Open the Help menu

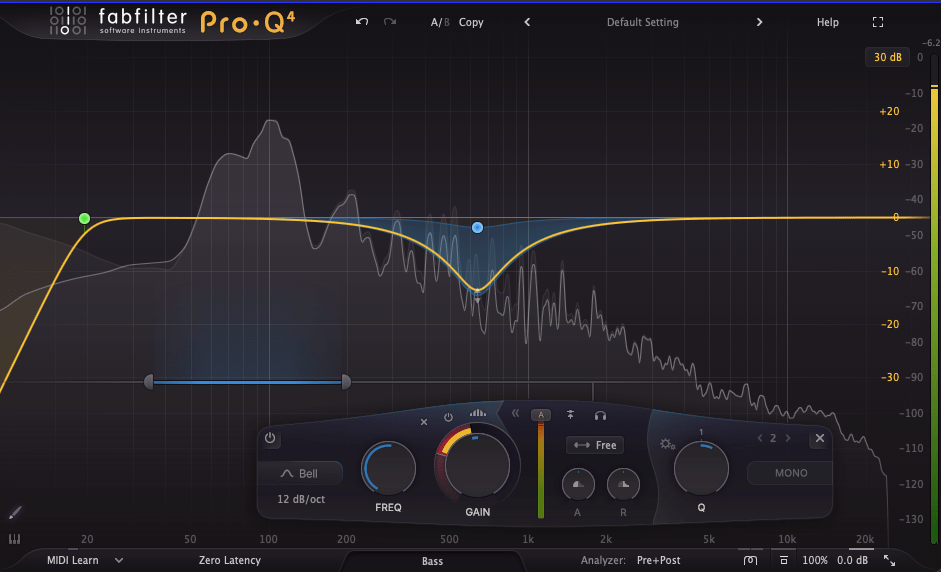click(827, 22)
